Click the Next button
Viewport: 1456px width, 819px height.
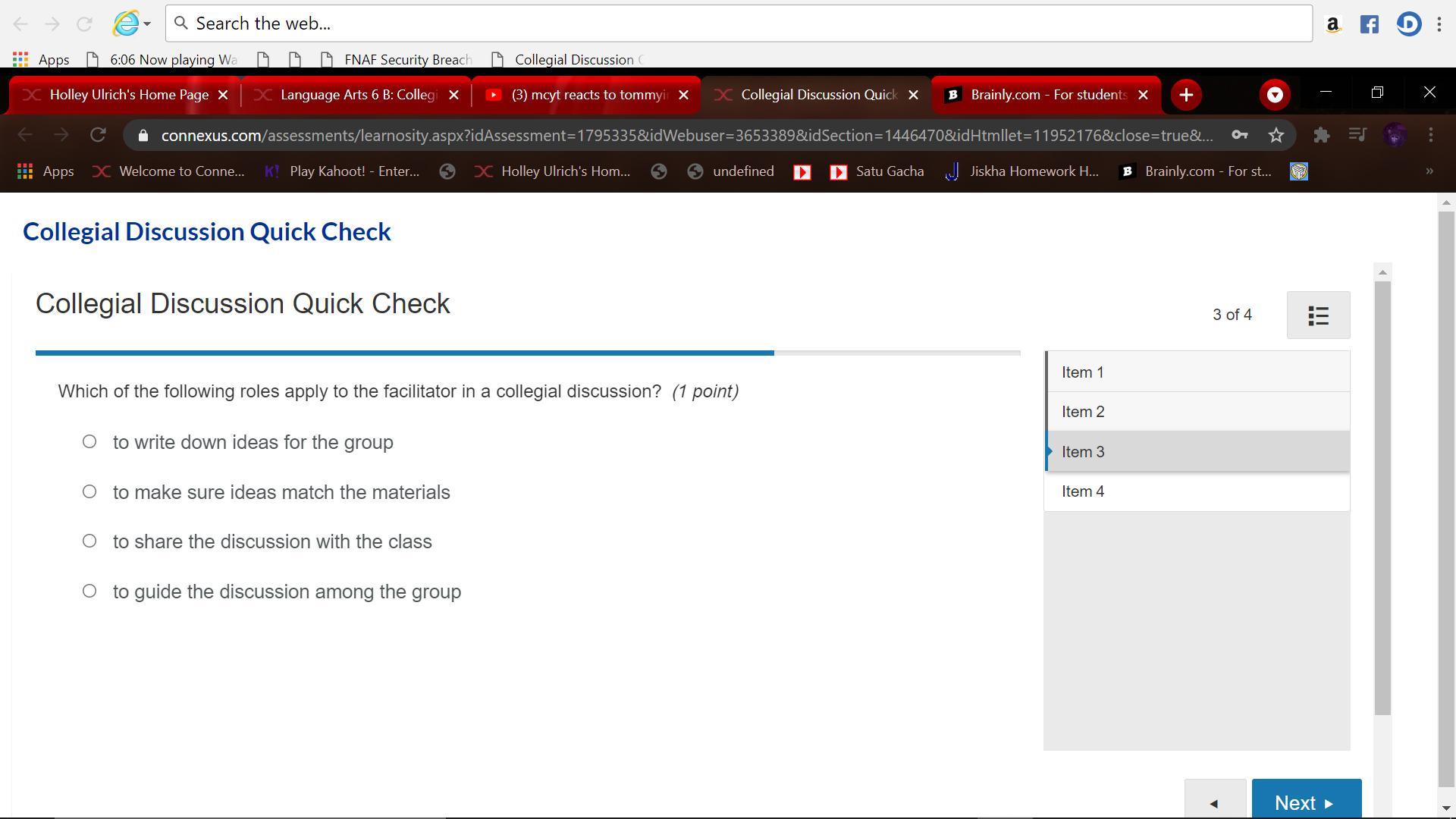point(1306,802)
